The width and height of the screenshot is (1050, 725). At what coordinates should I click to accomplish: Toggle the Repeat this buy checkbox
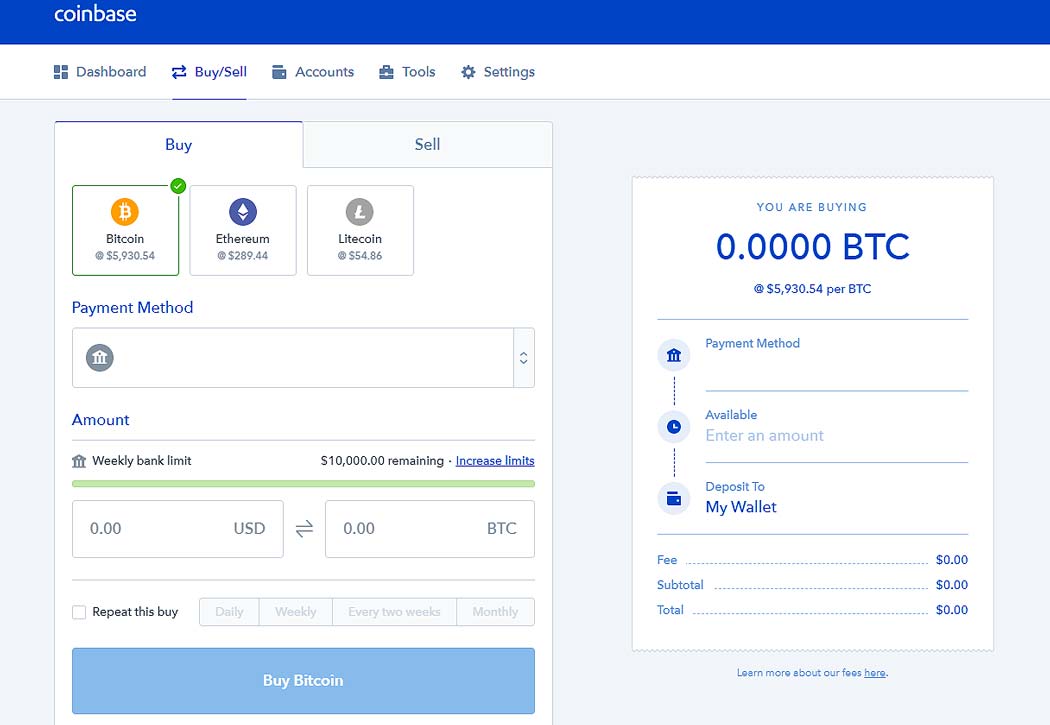pos(79,612)
